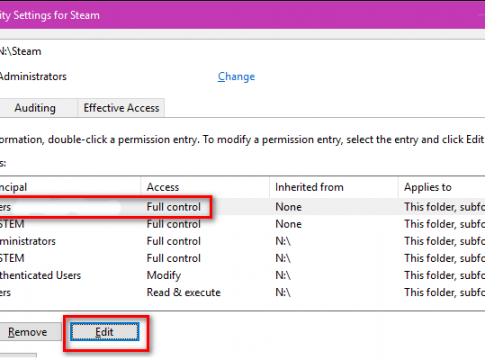Select the SYSTEM entry inherited from None
Viewport: 485px width, 360px height.
[242, 224]
